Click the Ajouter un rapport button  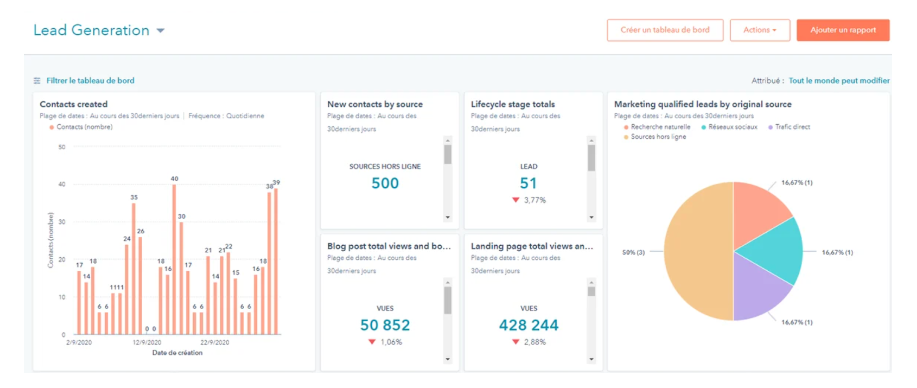click(843, 30)
